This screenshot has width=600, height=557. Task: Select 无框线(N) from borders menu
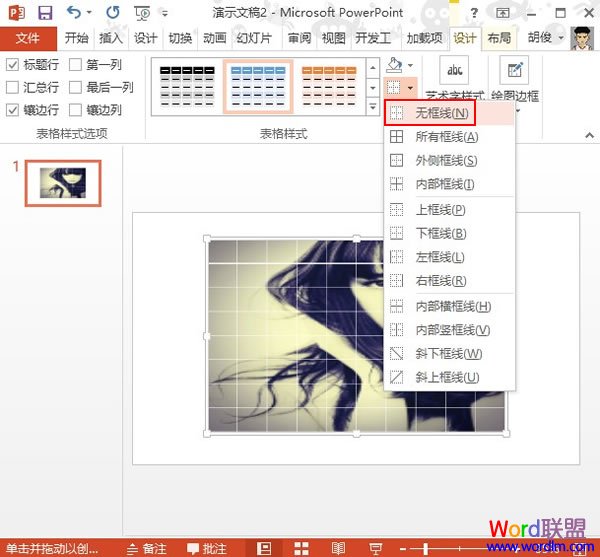click(x=449, y=113)
